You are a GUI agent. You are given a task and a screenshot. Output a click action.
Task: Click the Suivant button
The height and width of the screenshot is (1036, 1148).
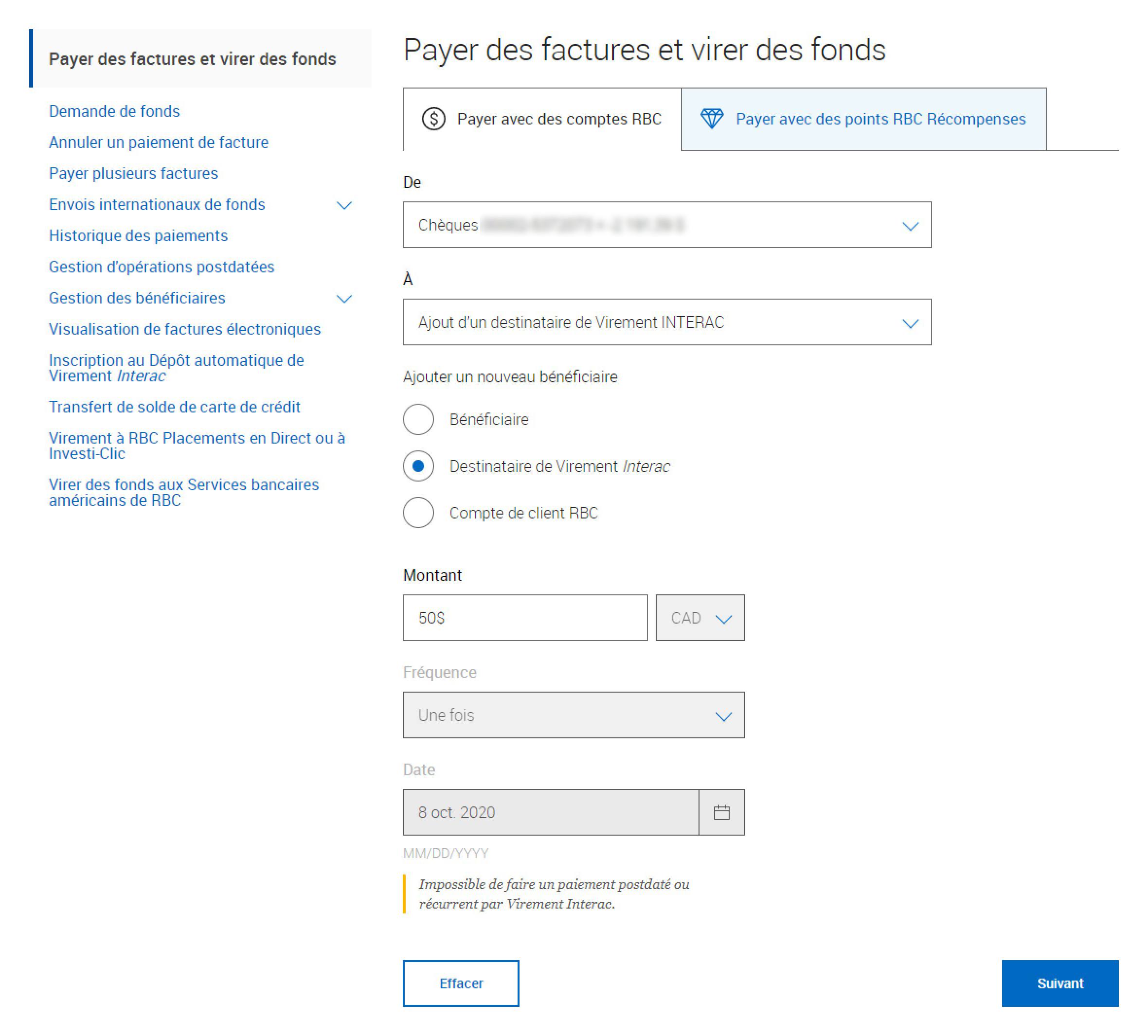click(x=1060, y=983)
